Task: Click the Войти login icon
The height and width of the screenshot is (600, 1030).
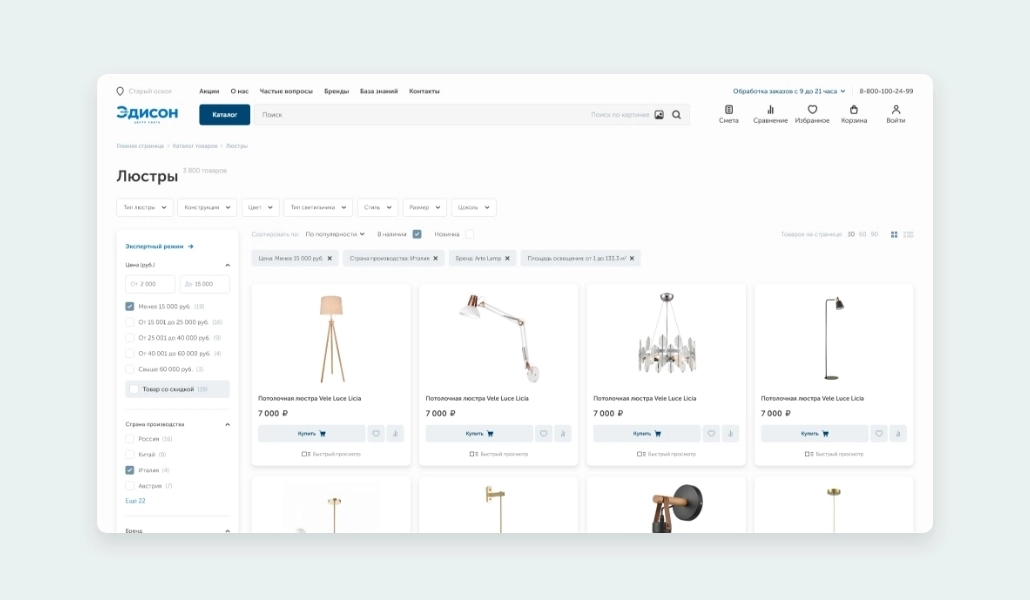Action: click(x=895, y=110)
